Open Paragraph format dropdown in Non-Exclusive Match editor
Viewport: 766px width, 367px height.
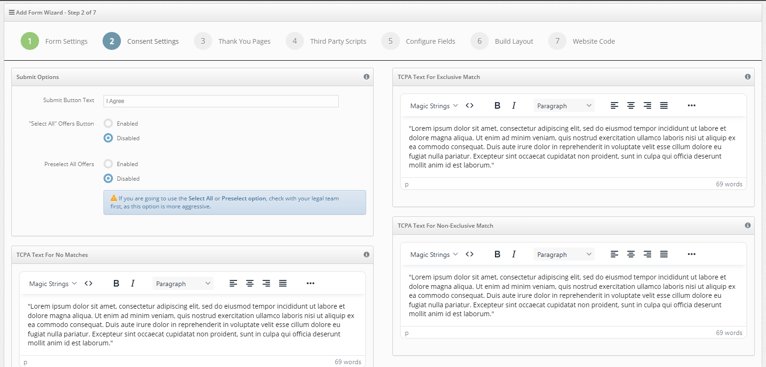[564, 254]
